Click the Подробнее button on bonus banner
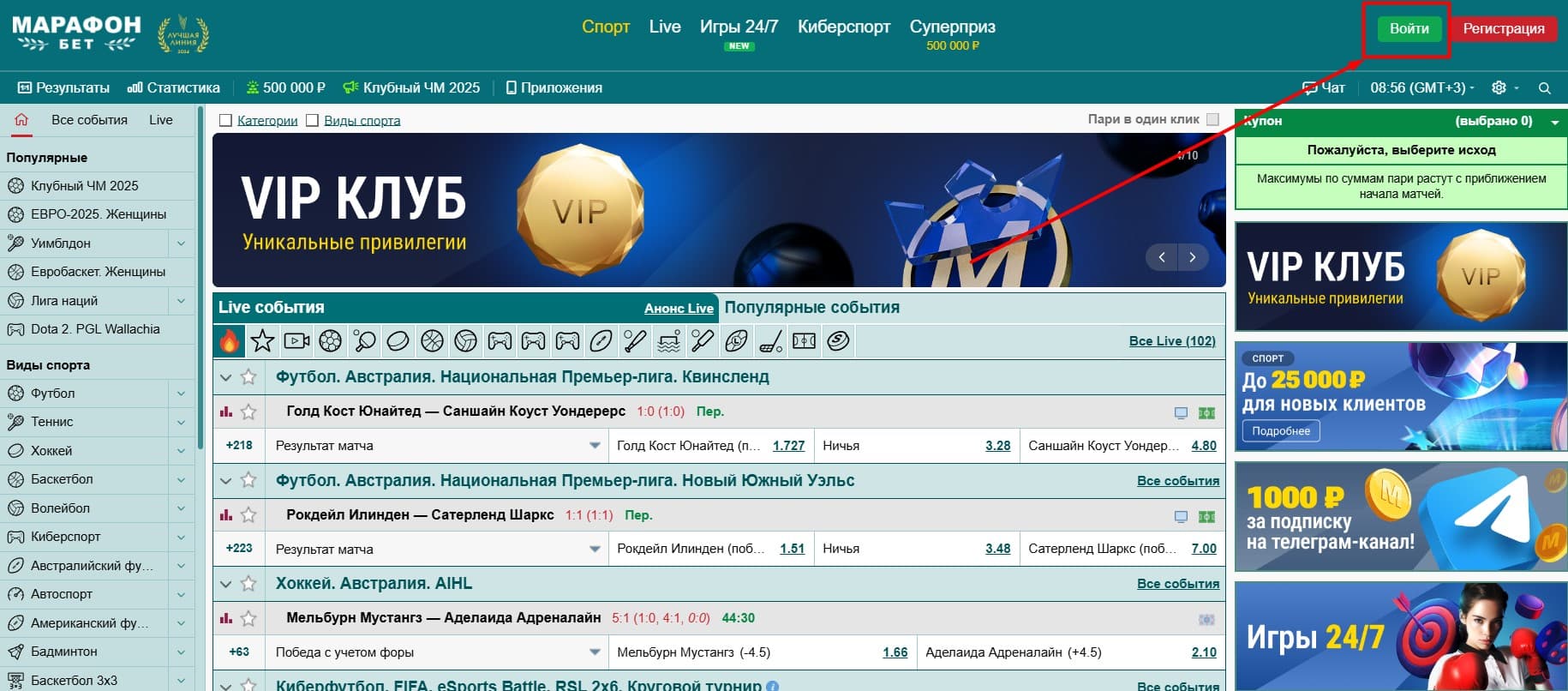The image size is (1568, 691). [1281, 431]
